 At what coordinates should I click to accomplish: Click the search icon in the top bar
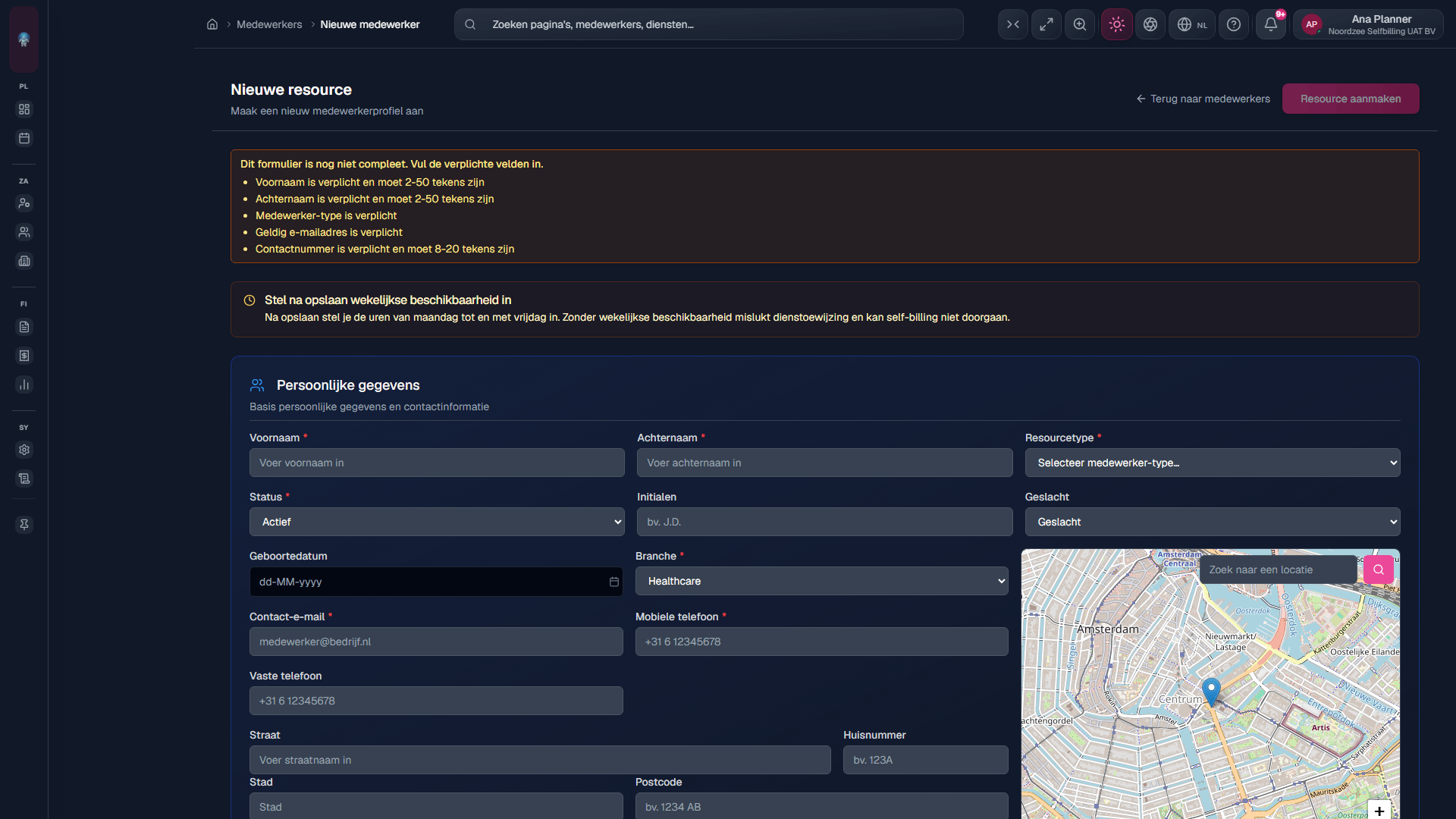coord(470,24)
